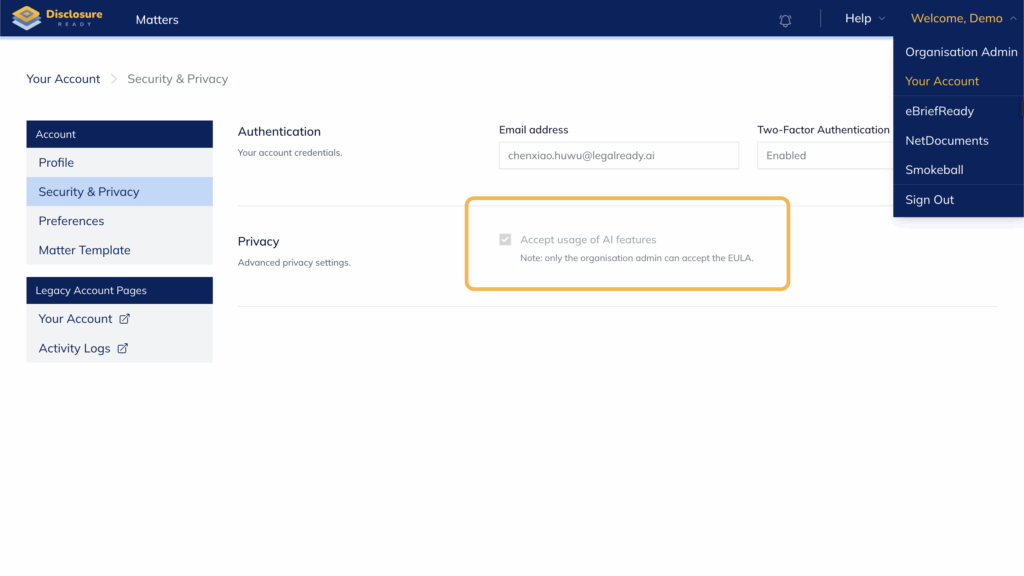Choose Smokeball in the user menu

(934, 170)
